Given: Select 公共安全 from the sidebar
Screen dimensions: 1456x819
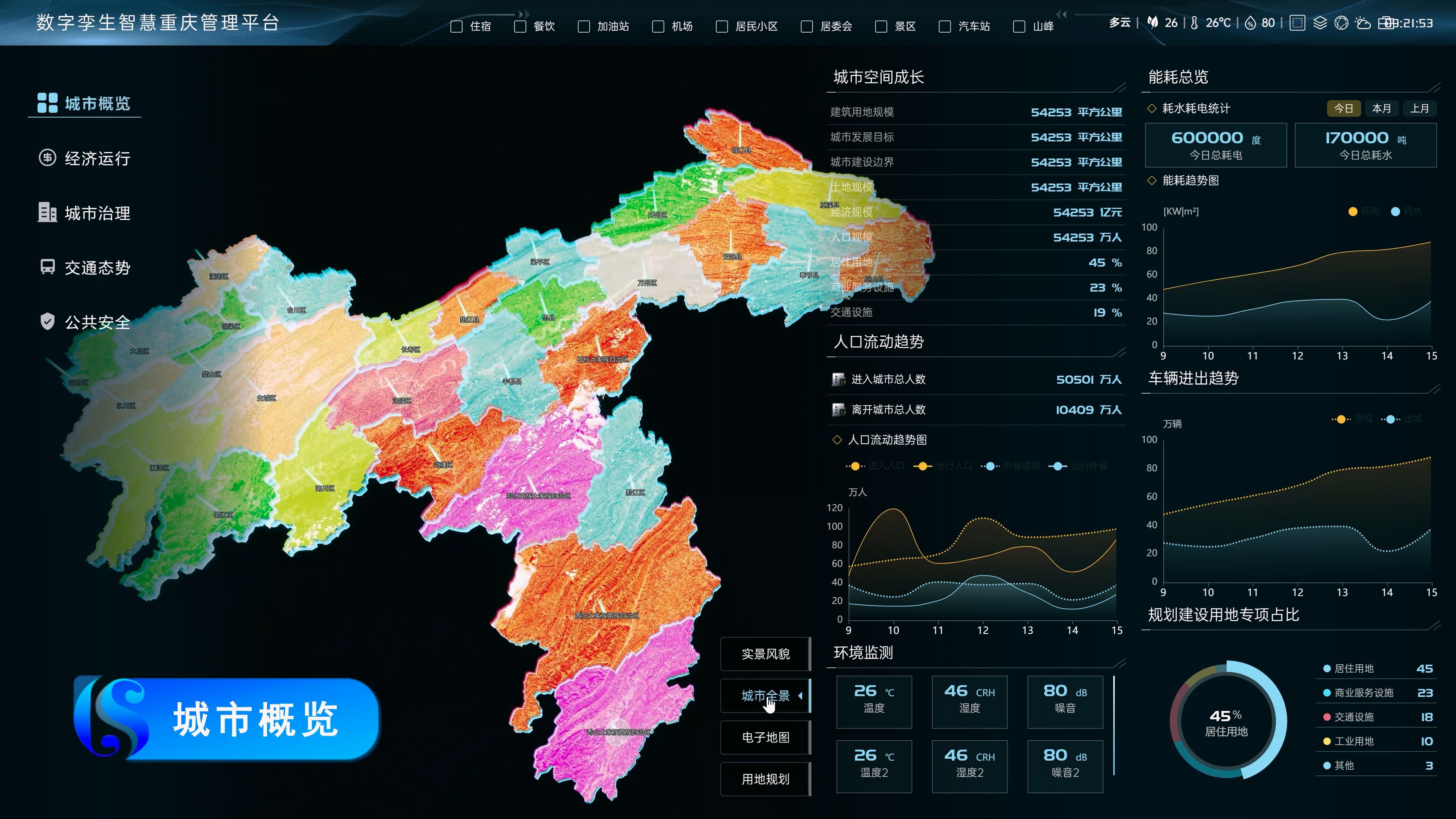Looking at the screenshot, I should point(97,322).
